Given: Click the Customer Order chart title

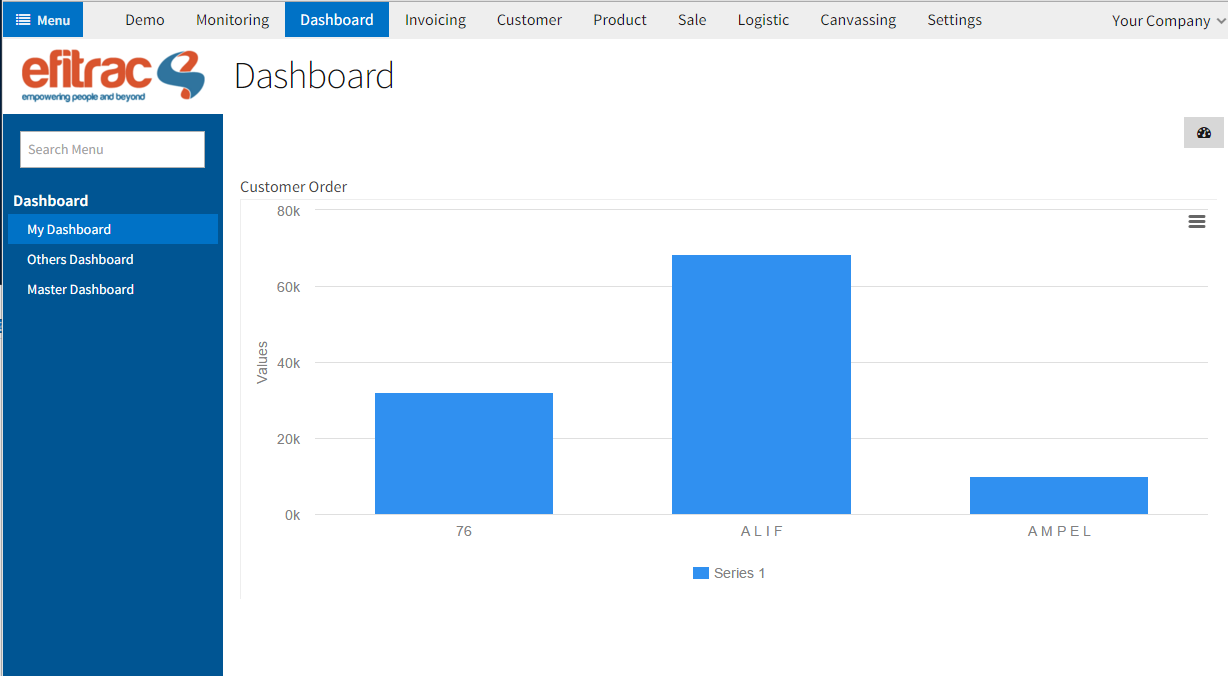Looking at the screenshot, I should tap(294, 187).
